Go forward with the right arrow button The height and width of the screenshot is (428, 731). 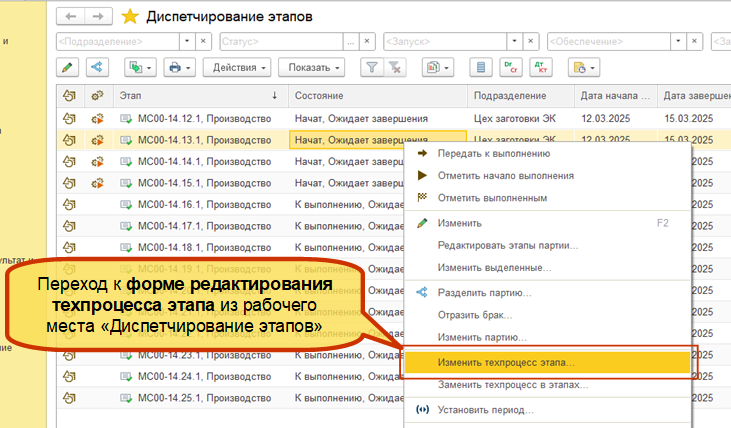pos(98,16)
